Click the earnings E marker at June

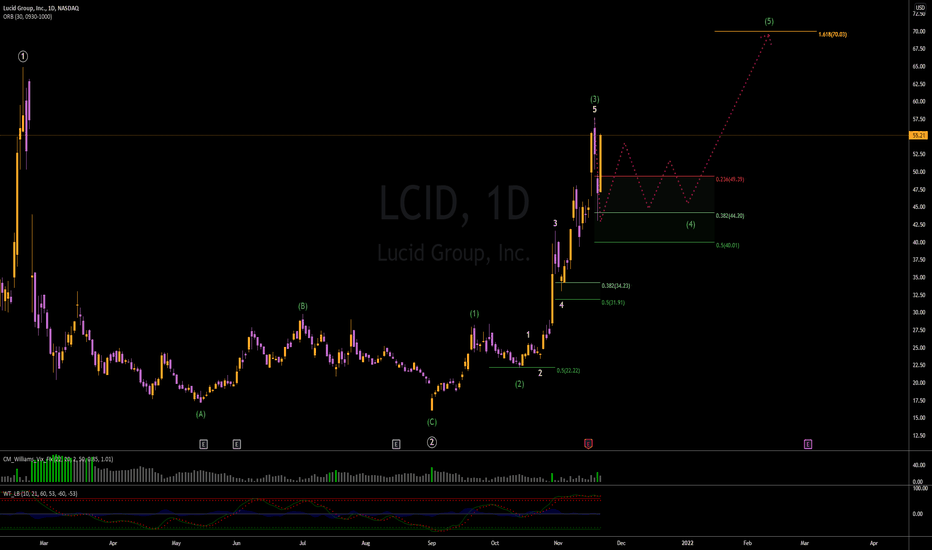237,444
